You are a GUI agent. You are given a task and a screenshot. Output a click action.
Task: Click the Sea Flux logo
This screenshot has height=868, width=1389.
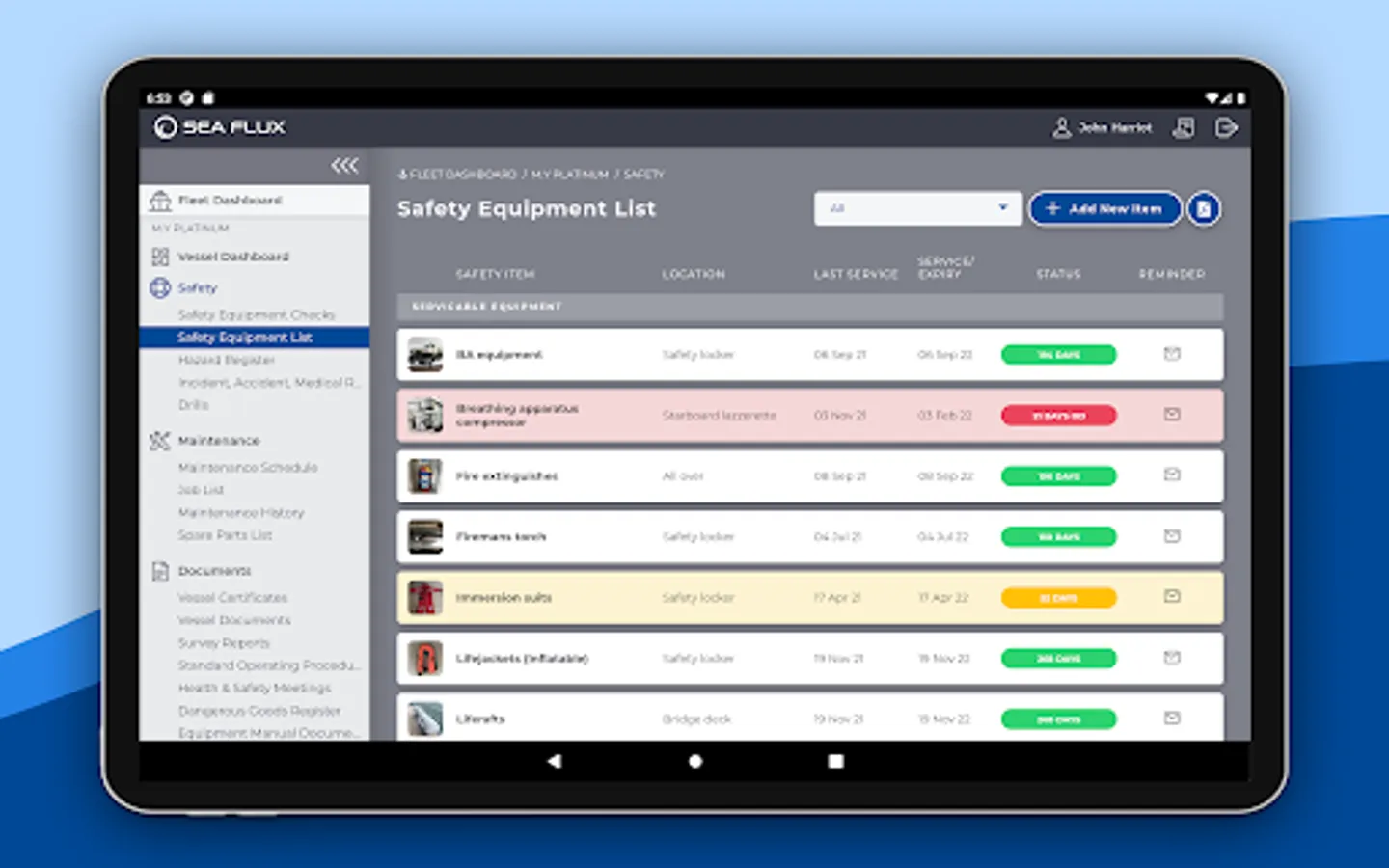220,127
